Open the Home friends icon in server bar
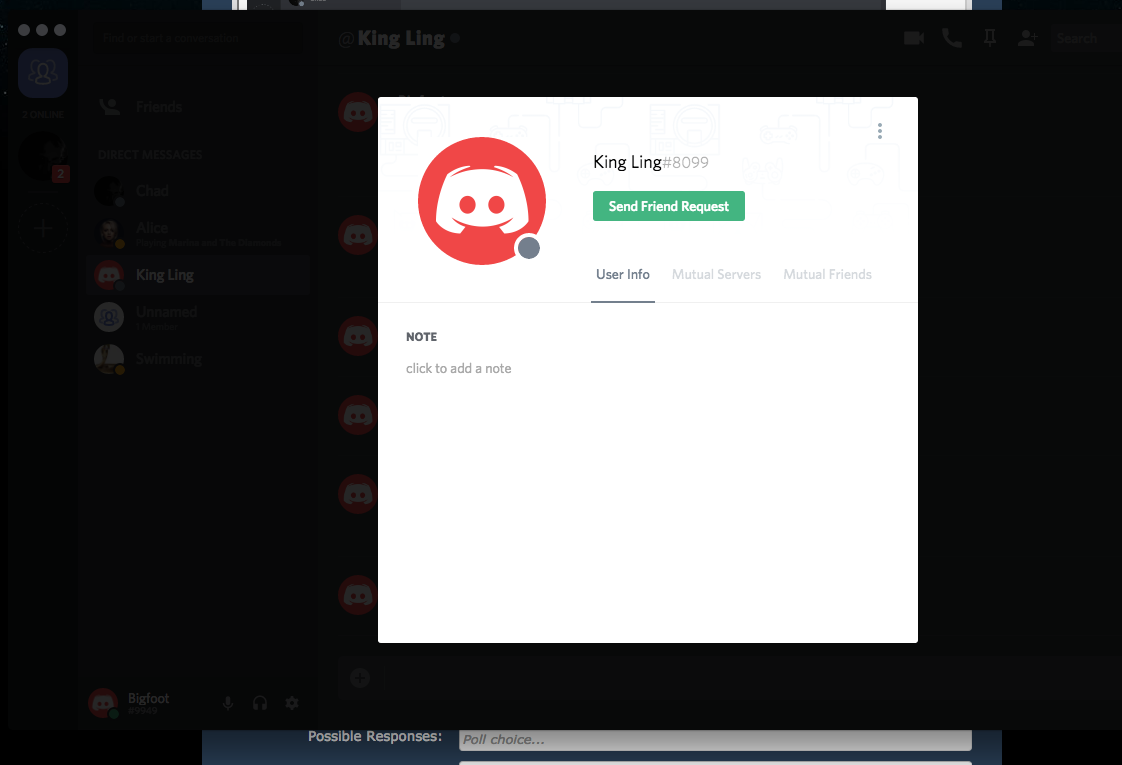 tap(43, 73)
